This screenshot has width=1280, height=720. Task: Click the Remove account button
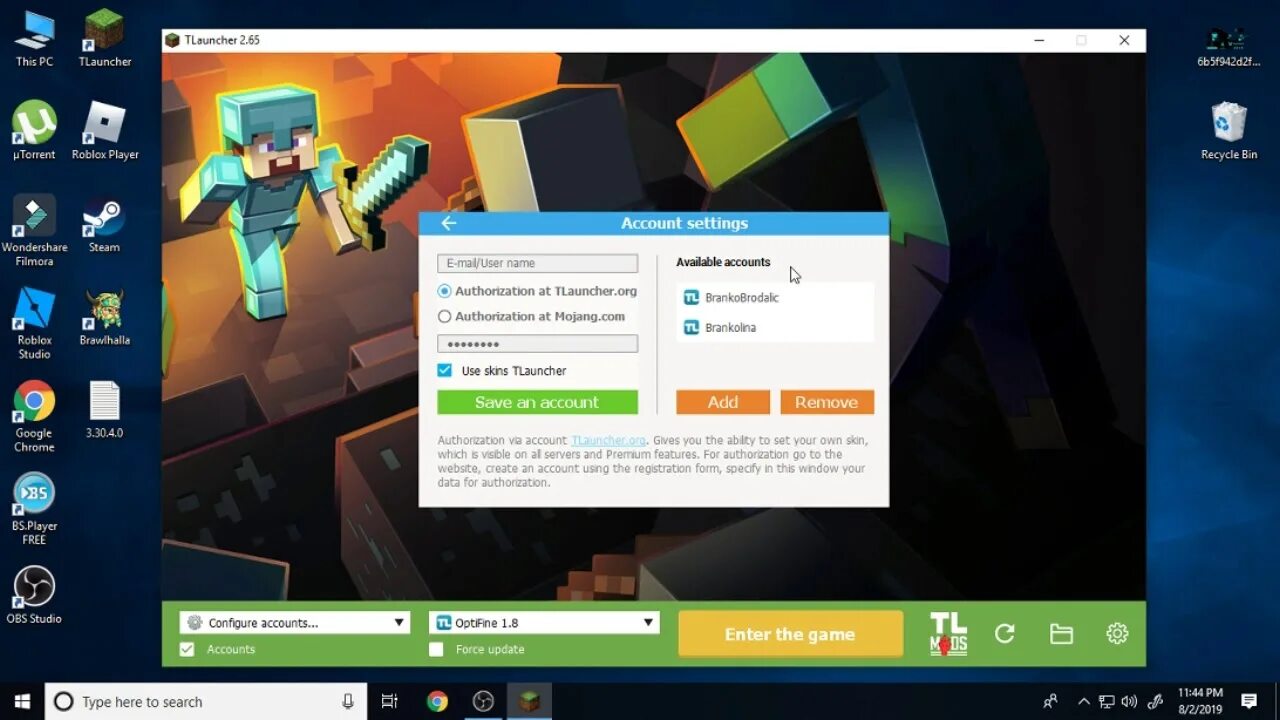coord(827,402)
